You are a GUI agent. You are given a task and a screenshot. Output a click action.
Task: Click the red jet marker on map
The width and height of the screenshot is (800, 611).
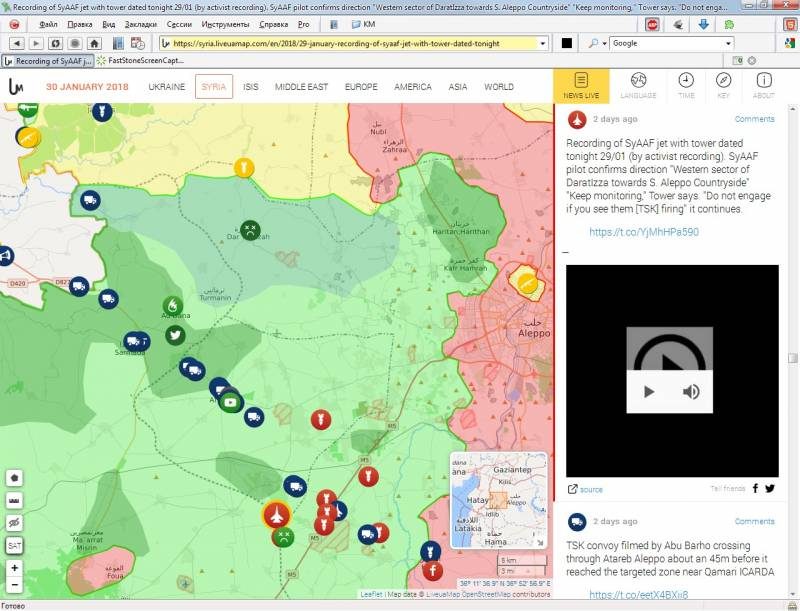pos(276,514)
